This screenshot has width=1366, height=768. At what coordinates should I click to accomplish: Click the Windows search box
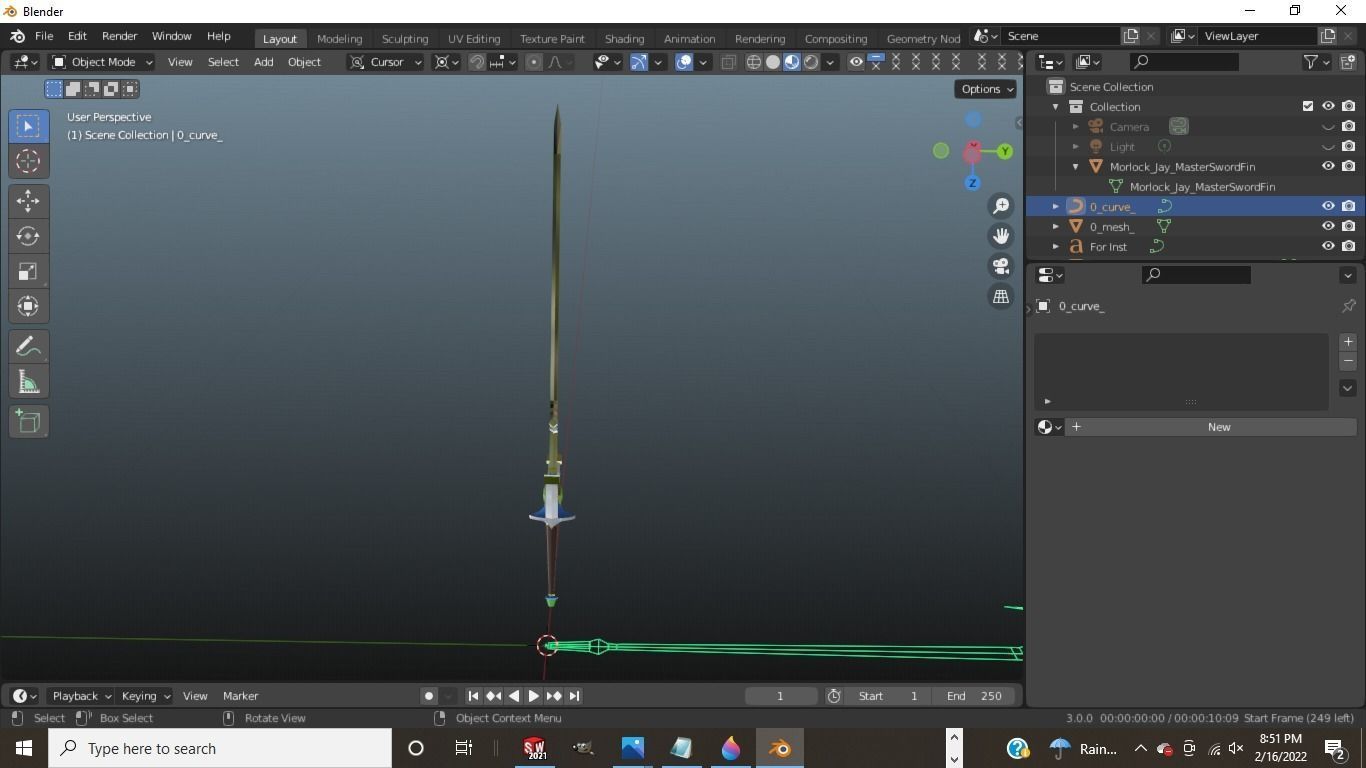point(220,748)
